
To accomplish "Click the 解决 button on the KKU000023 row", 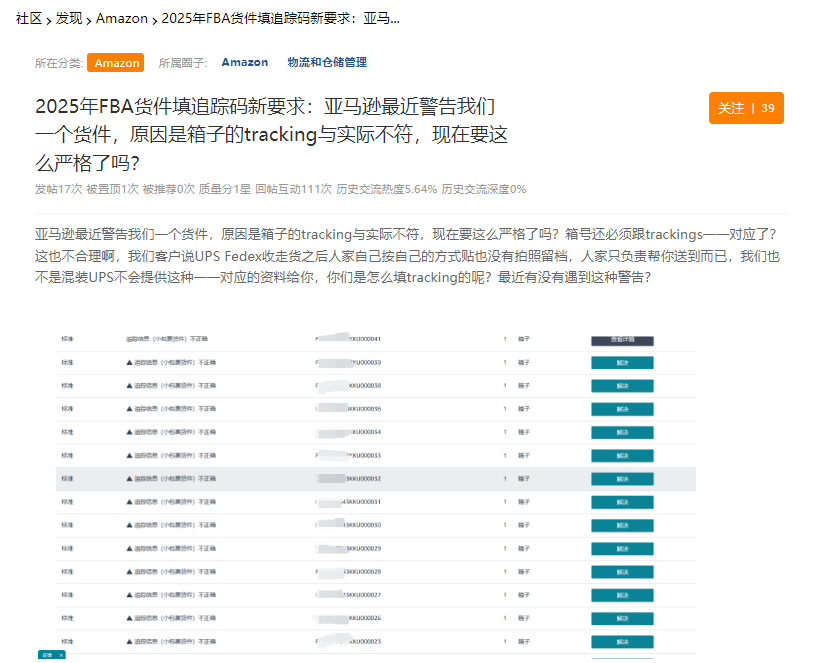I will pos(624,641).
